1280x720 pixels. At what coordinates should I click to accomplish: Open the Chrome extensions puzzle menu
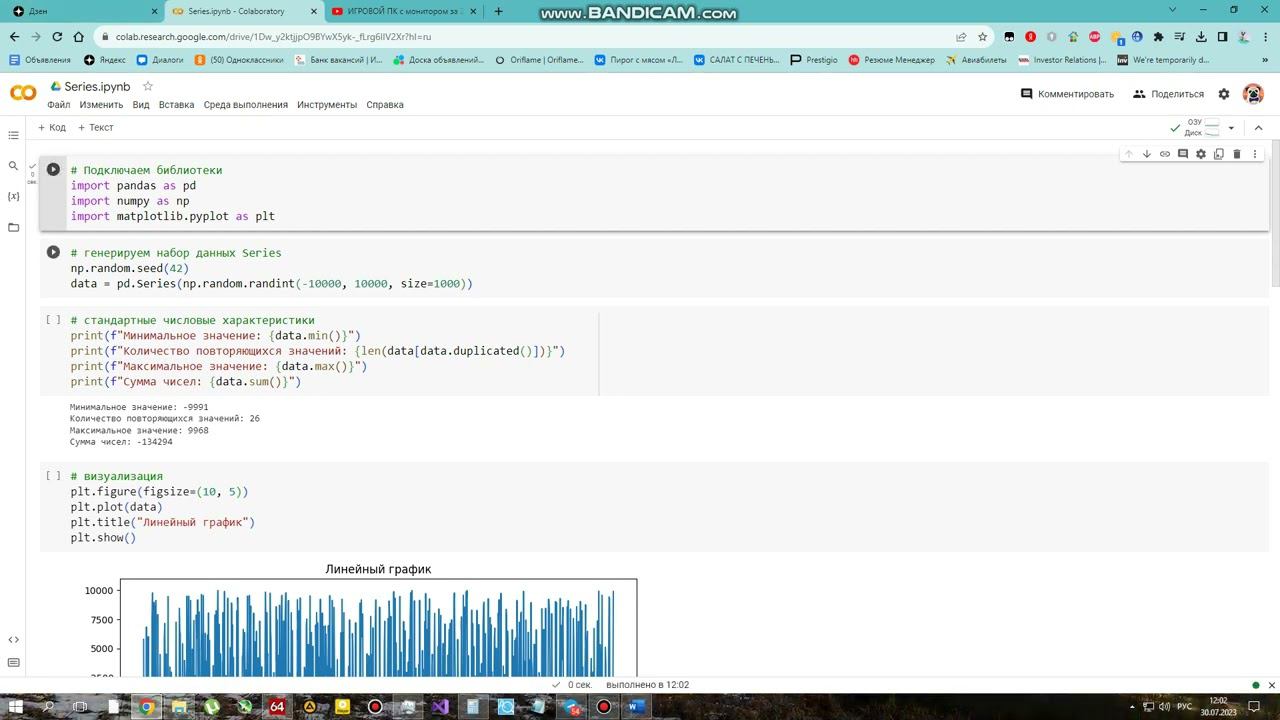pyautogui.click(x=1158, y=37)
